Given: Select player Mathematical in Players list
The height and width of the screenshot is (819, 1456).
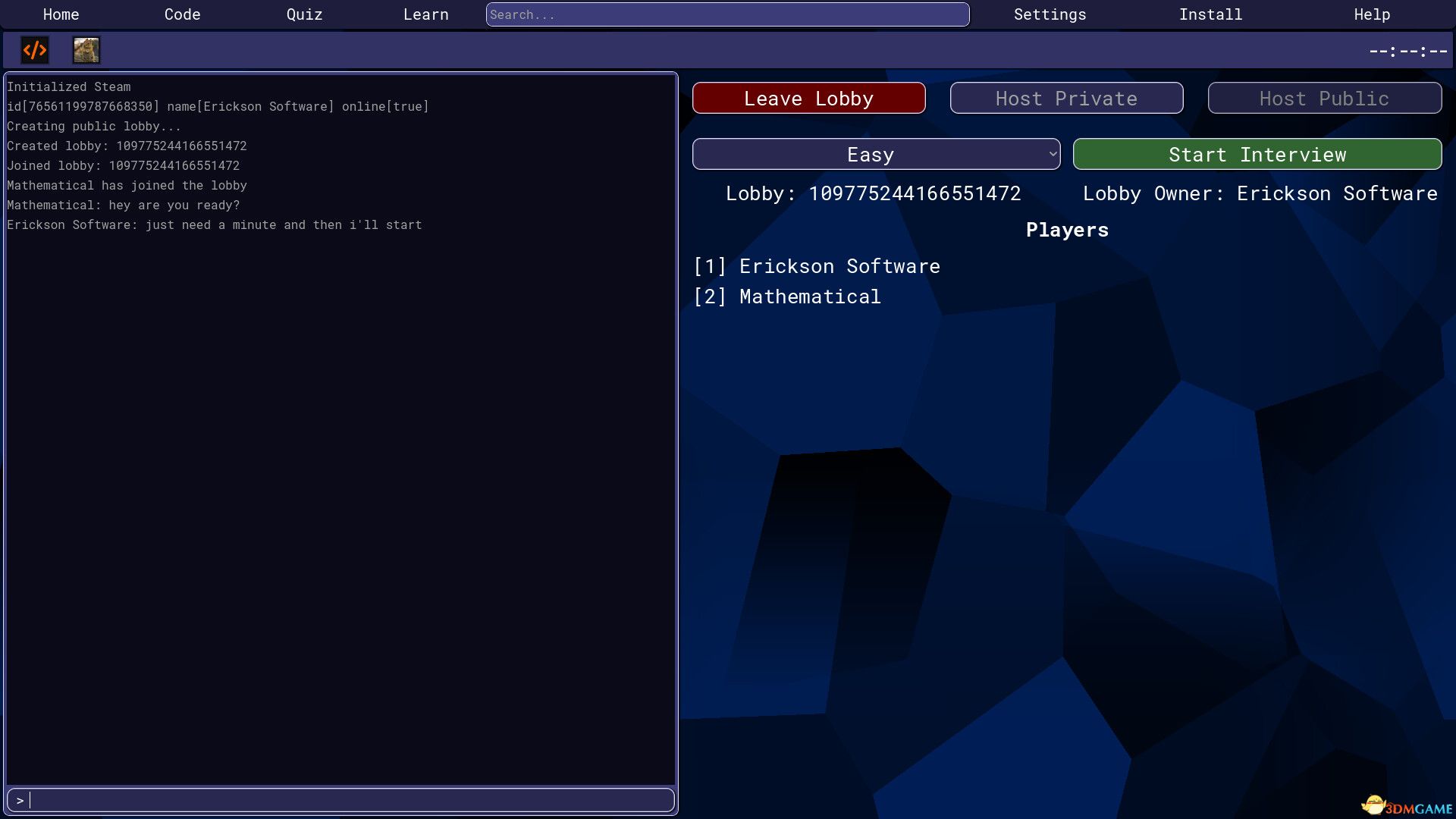Looking at the screenshot, I should (x=809, y=297).
